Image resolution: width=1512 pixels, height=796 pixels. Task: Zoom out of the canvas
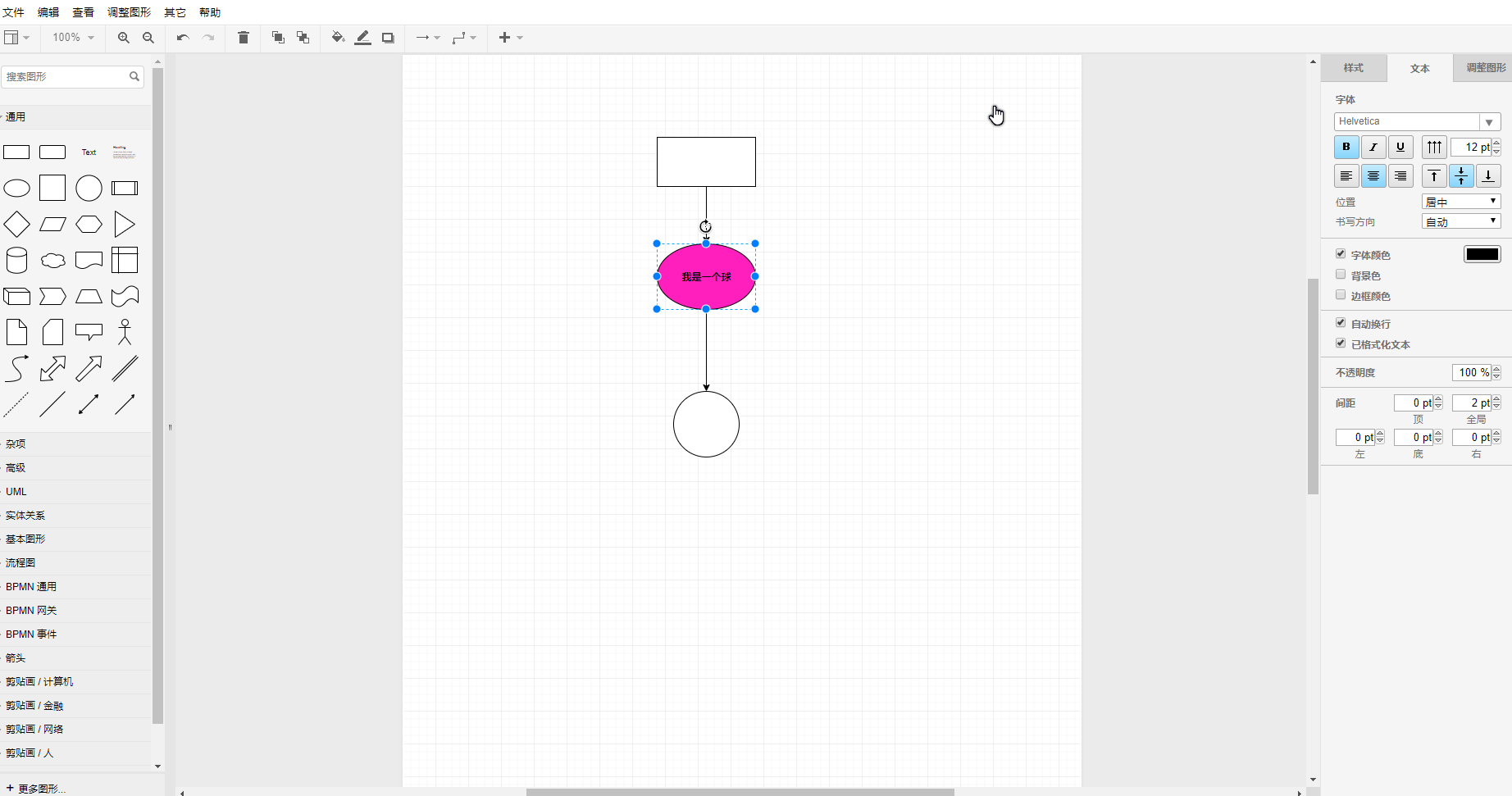148,38
